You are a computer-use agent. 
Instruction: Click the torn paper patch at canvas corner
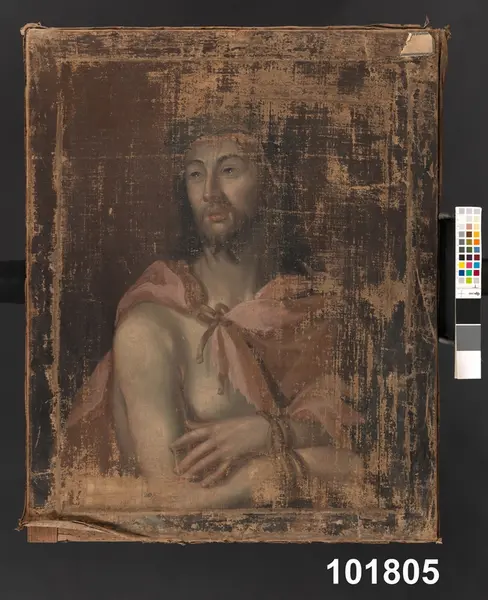pyautogui.click(x=417, y=44)
